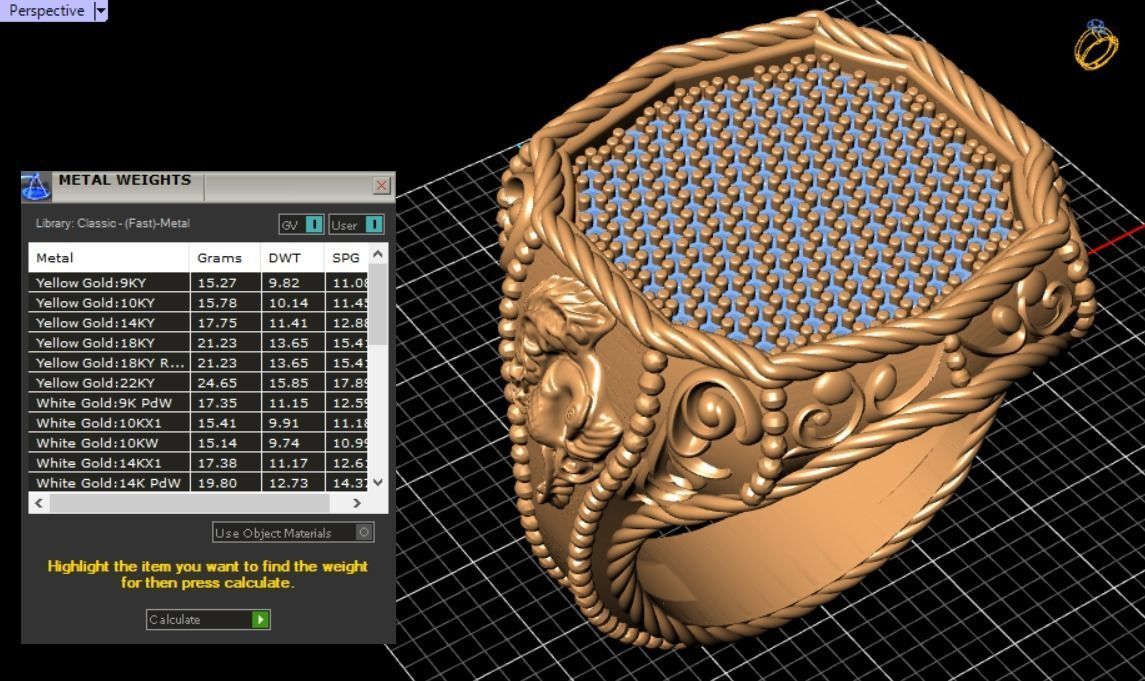Image resolution: width=1145 pixels, height=681 pixels.
Task: Click the list's scroll down arrow
Action: (x=378, y=482)
